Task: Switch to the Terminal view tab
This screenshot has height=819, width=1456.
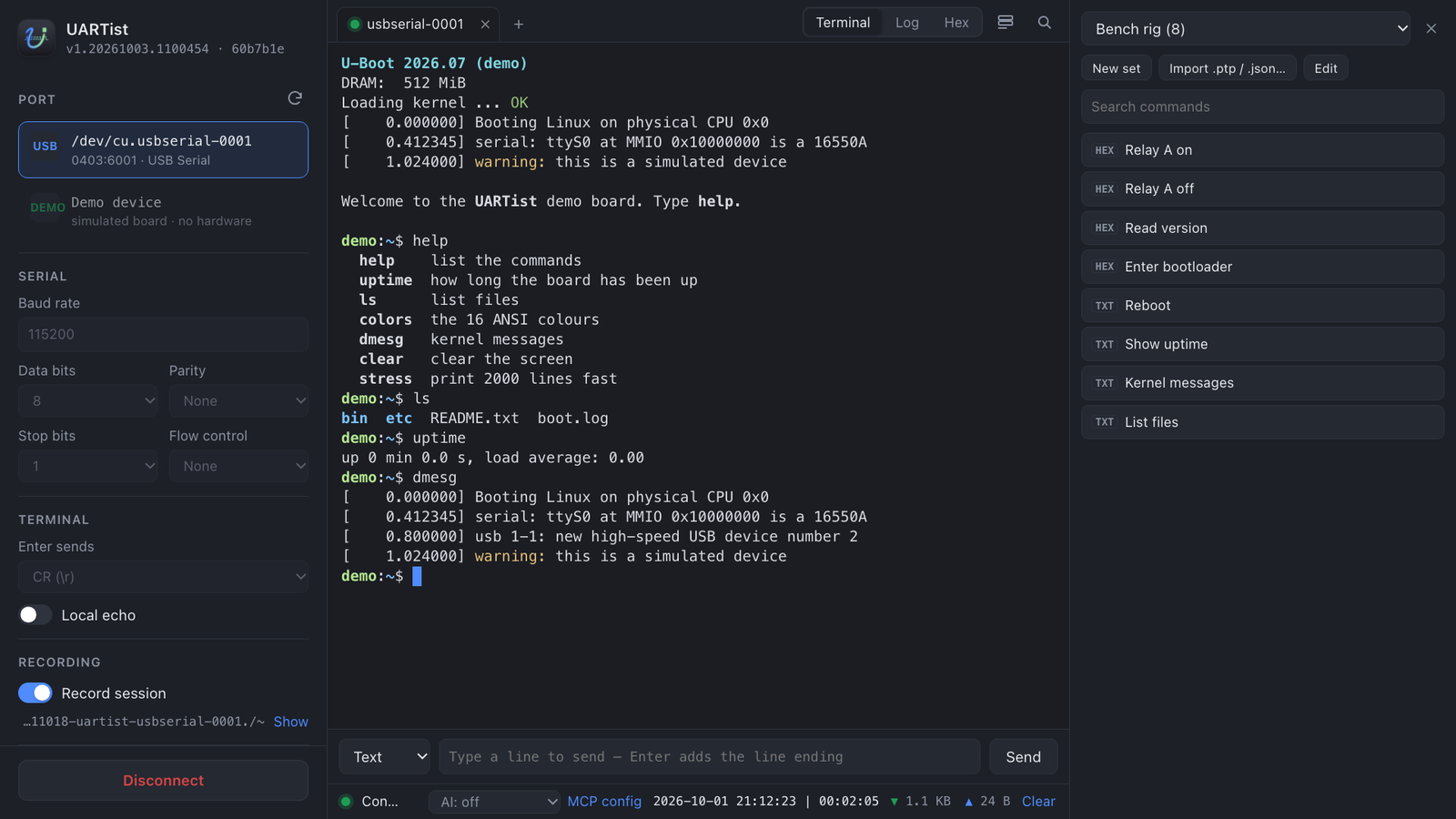Action: pos(843,23)
